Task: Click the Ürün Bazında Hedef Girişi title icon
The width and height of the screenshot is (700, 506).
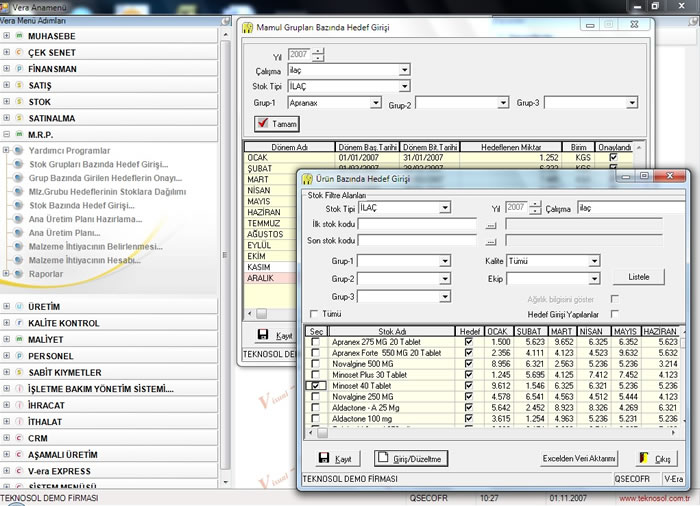Action: click(307, 179)
